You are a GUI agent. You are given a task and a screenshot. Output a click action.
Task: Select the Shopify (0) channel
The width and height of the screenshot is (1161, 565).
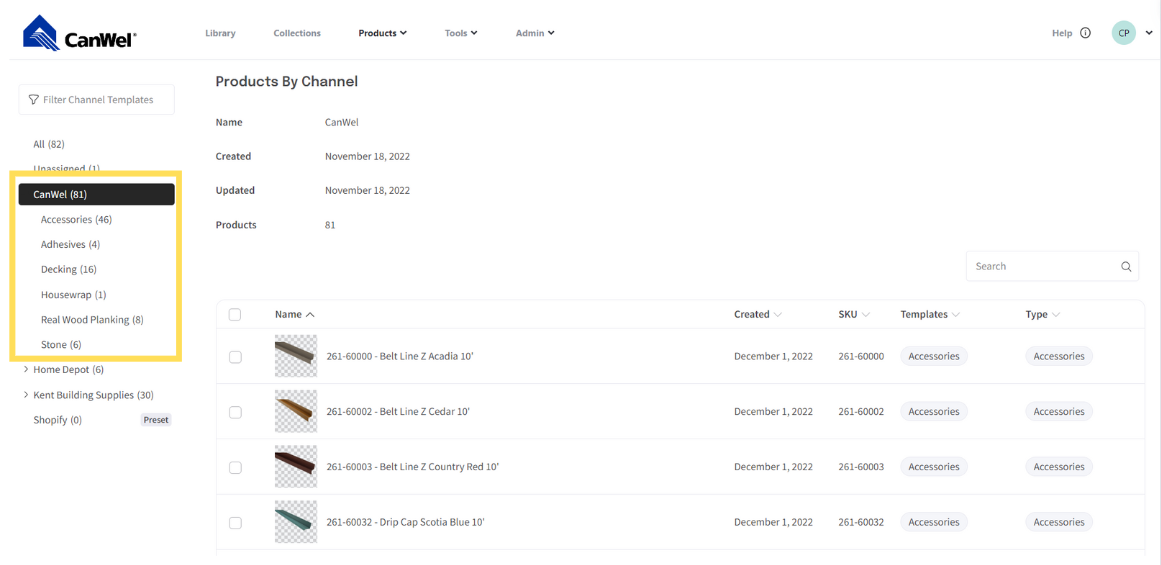tap(58, 420)
